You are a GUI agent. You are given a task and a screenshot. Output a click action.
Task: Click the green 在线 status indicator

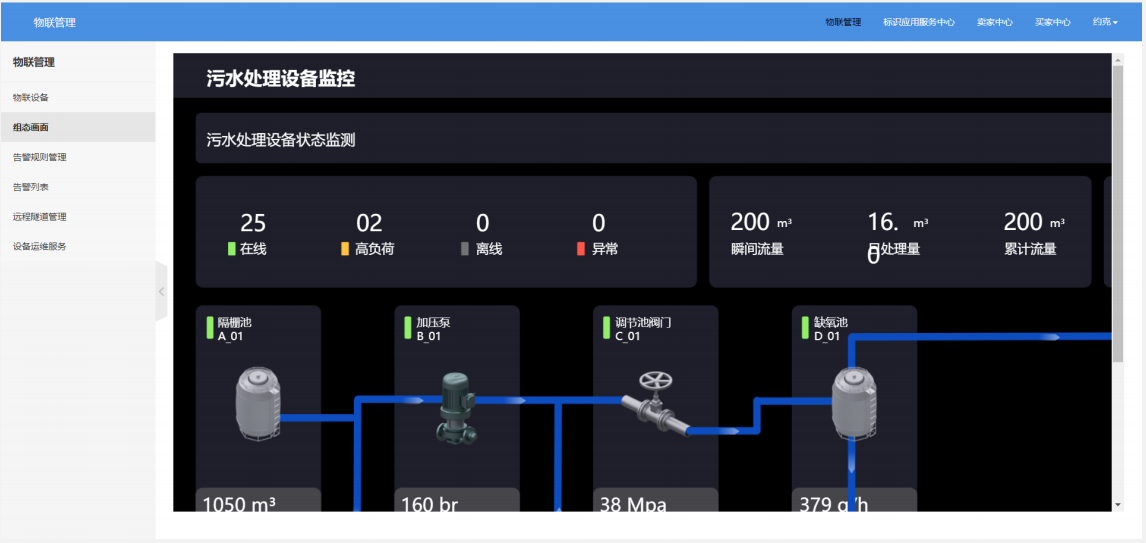pyautogui.click(x=231, y=249)
